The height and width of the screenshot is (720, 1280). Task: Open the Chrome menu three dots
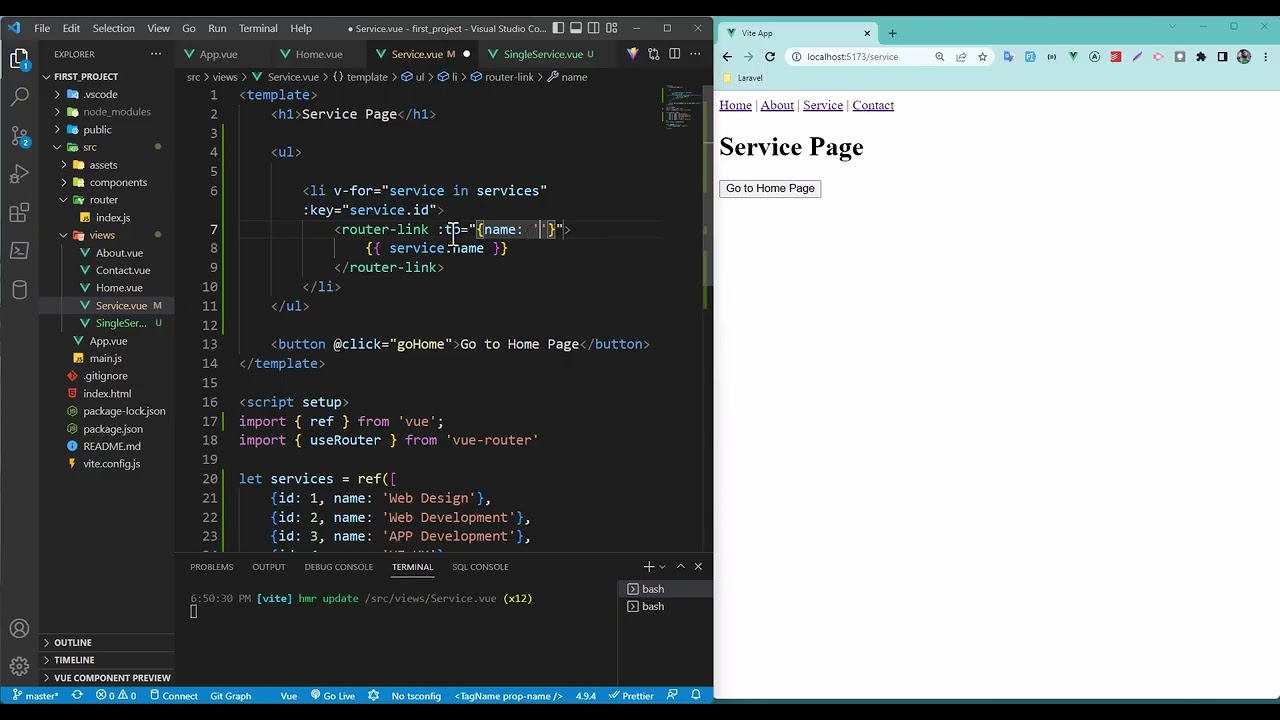coord(1265,57)
